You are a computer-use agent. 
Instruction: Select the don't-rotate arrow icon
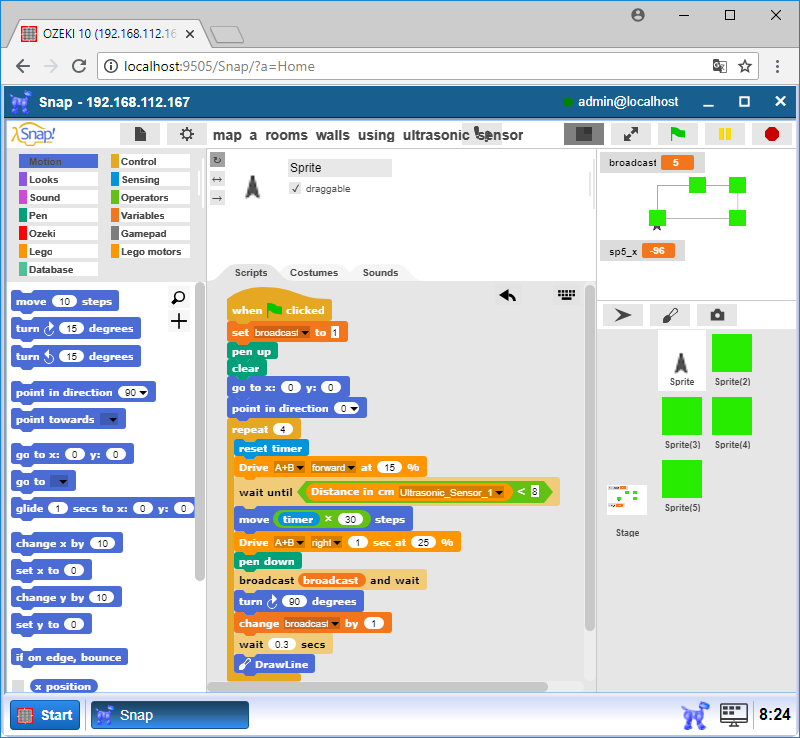217,198
